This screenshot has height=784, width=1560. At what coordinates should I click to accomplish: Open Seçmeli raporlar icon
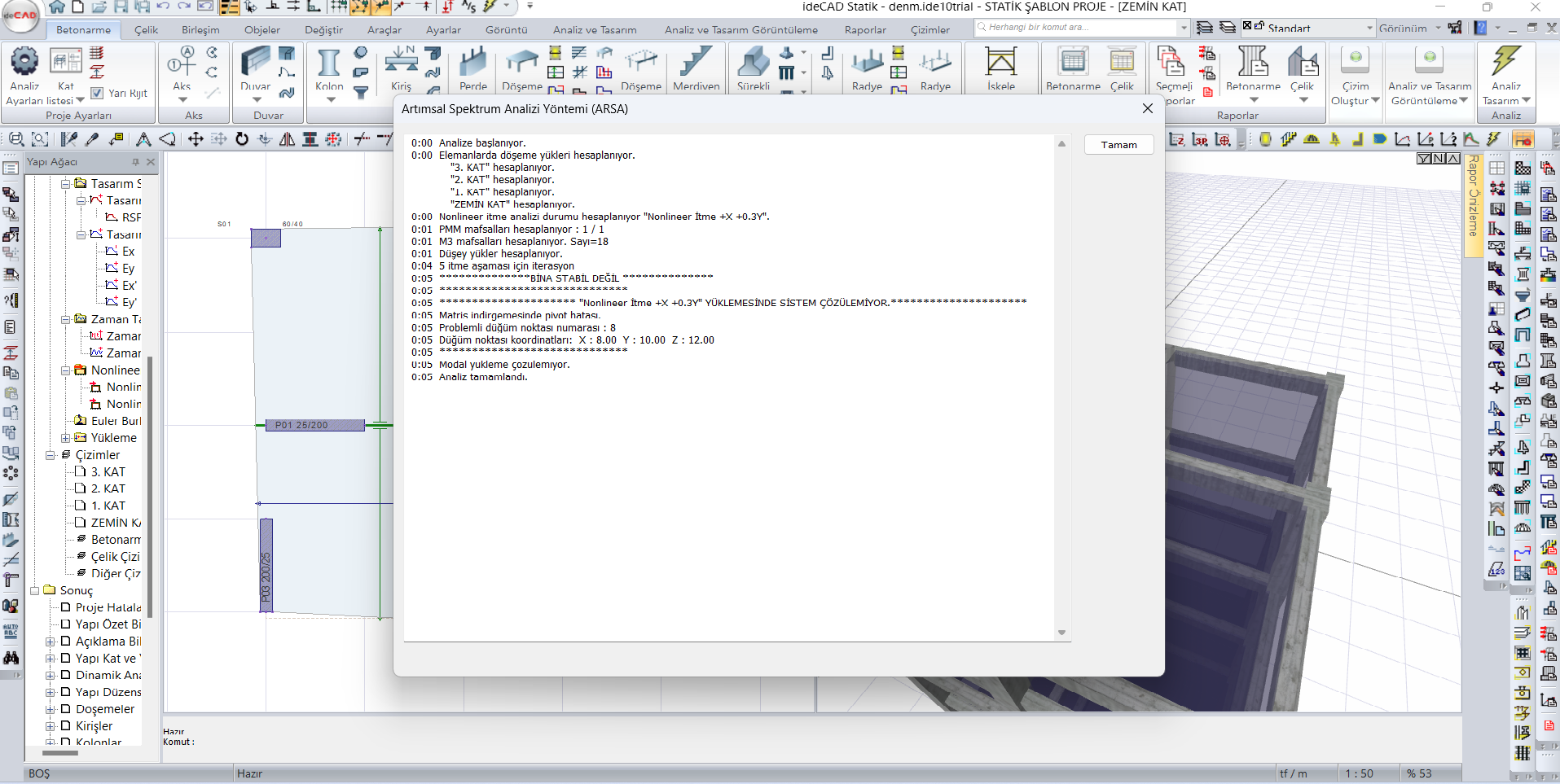(x=1172, y=63)
